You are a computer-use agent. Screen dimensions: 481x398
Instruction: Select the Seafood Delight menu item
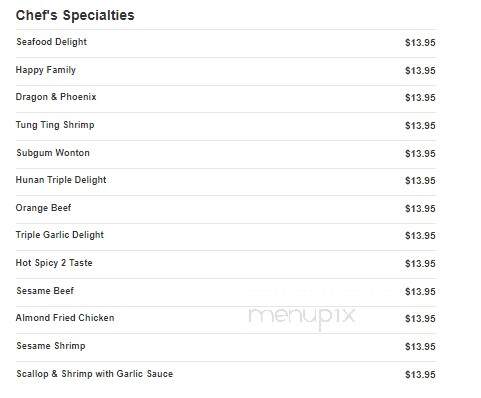pyautogui.click(x=52, y=42)
